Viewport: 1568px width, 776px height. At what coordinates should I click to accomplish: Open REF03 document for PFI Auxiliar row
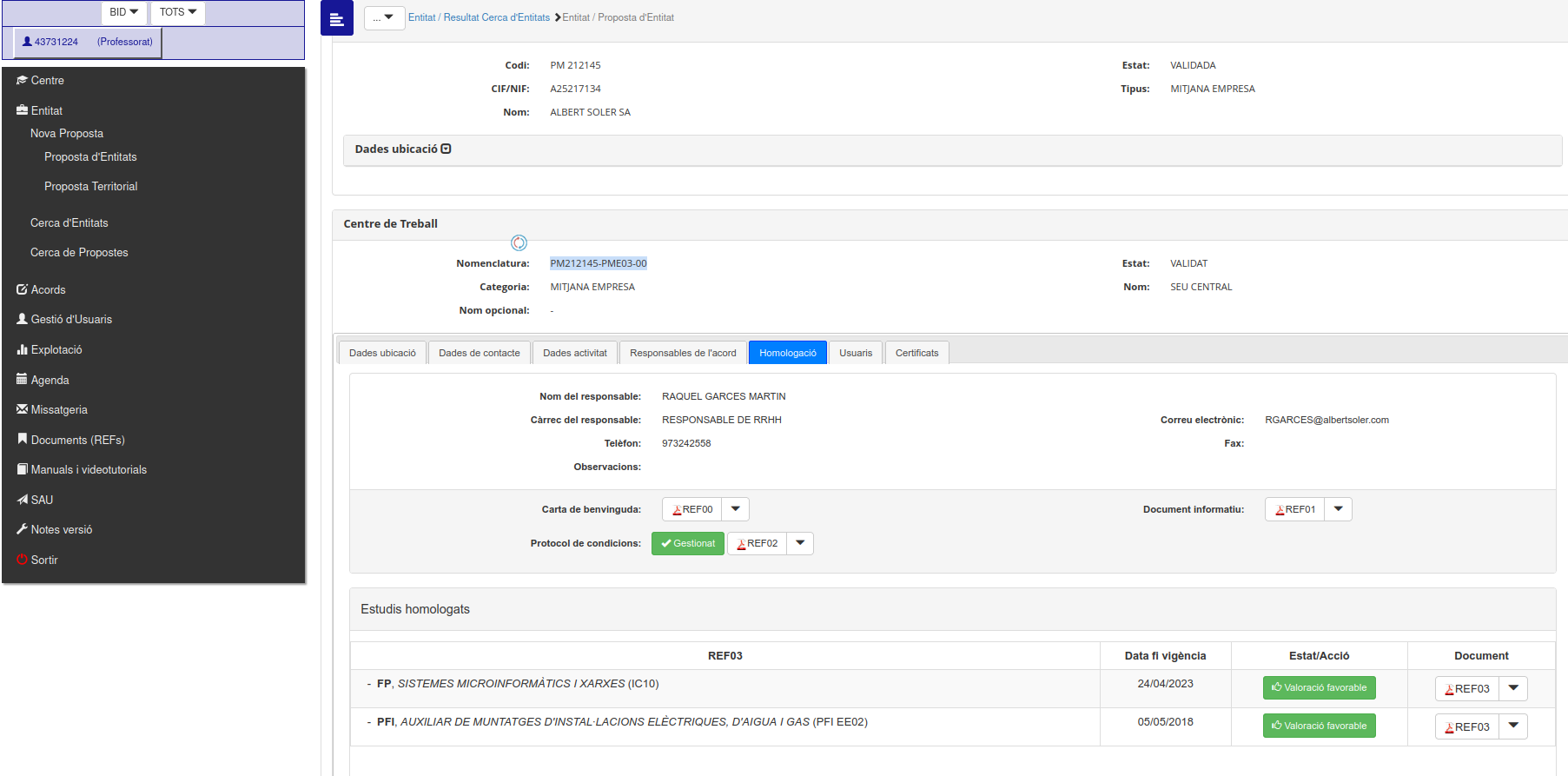click(1467, 726)
